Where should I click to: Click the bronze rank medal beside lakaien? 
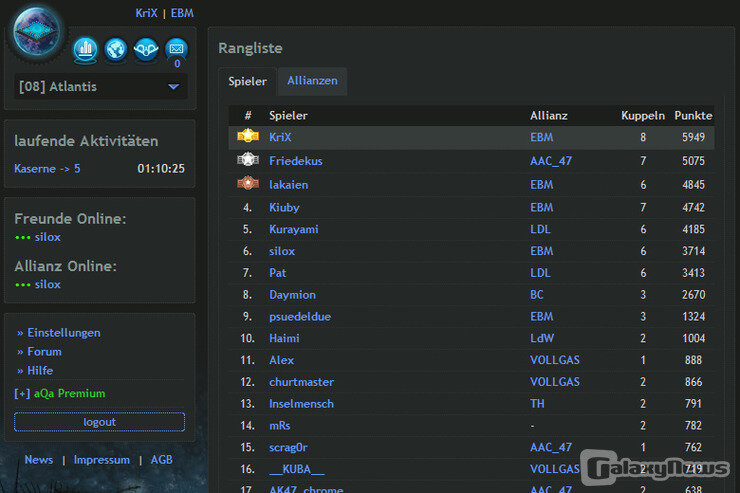(x=247, y=183)
